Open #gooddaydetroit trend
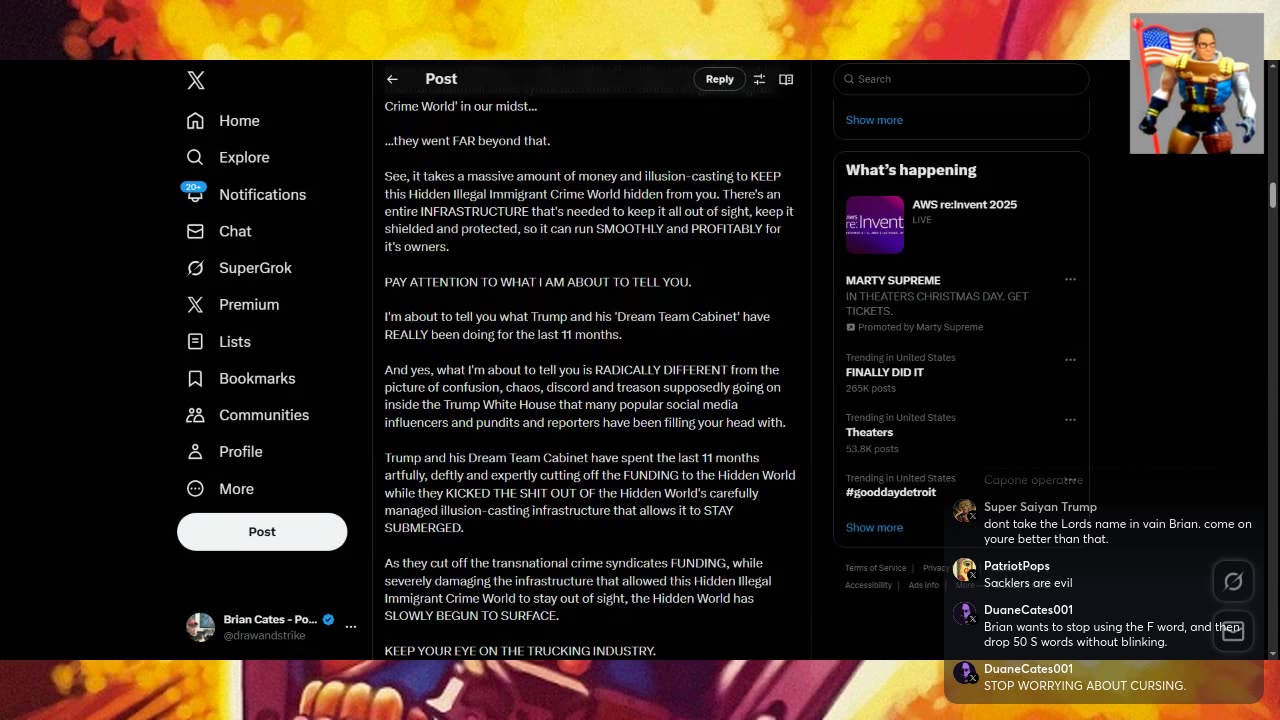Image resolution: width=1280 pixels, height=720 pixels. tap(891, 492)
